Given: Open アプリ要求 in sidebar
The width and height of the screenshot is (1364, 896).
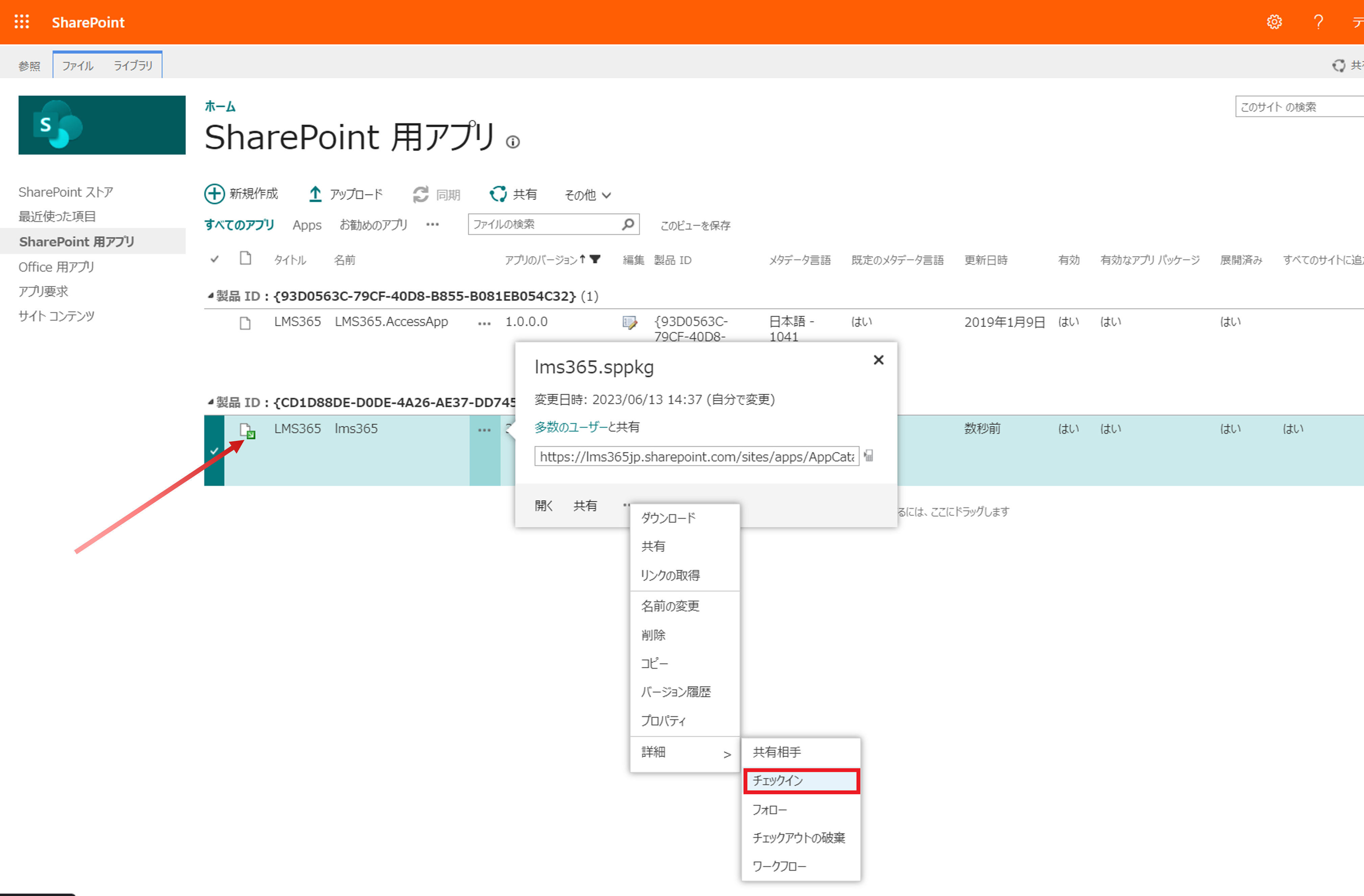Looking at the screenshot, I should point(43,291).
